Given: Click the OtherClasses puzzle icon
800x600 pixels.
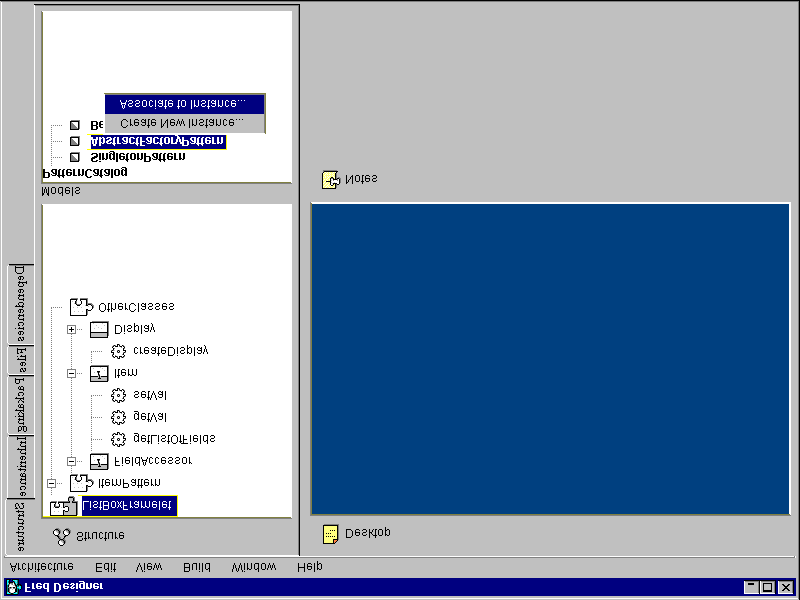Looking at the screenshot, I should coord(82,307).
